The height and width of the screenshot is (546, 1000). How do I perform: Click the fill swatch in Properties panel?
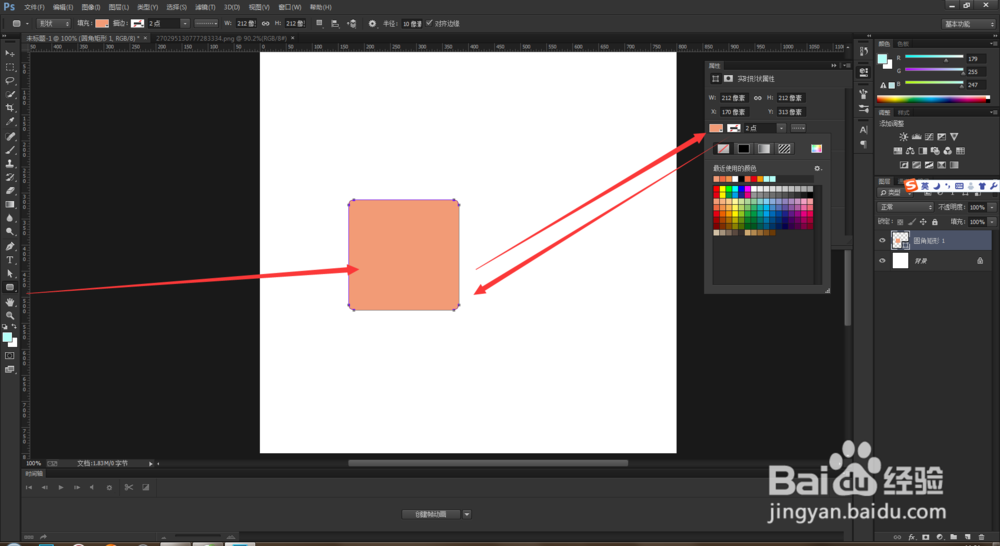pos(716,128)
